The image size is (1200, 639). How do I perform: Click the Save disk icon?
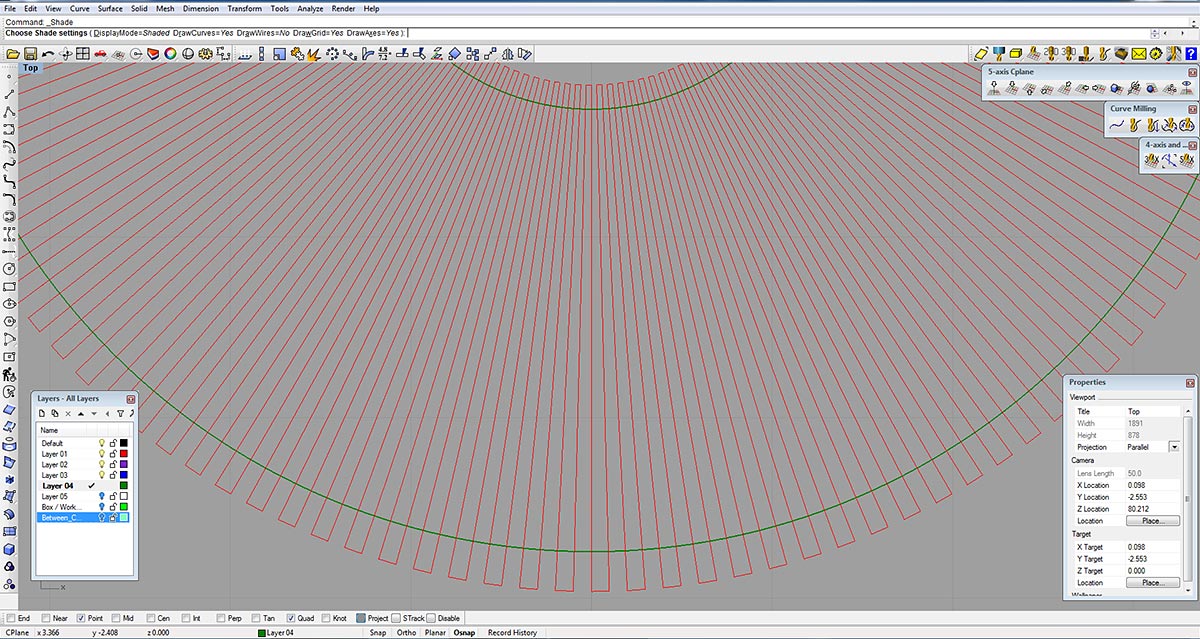coord(30,53)
